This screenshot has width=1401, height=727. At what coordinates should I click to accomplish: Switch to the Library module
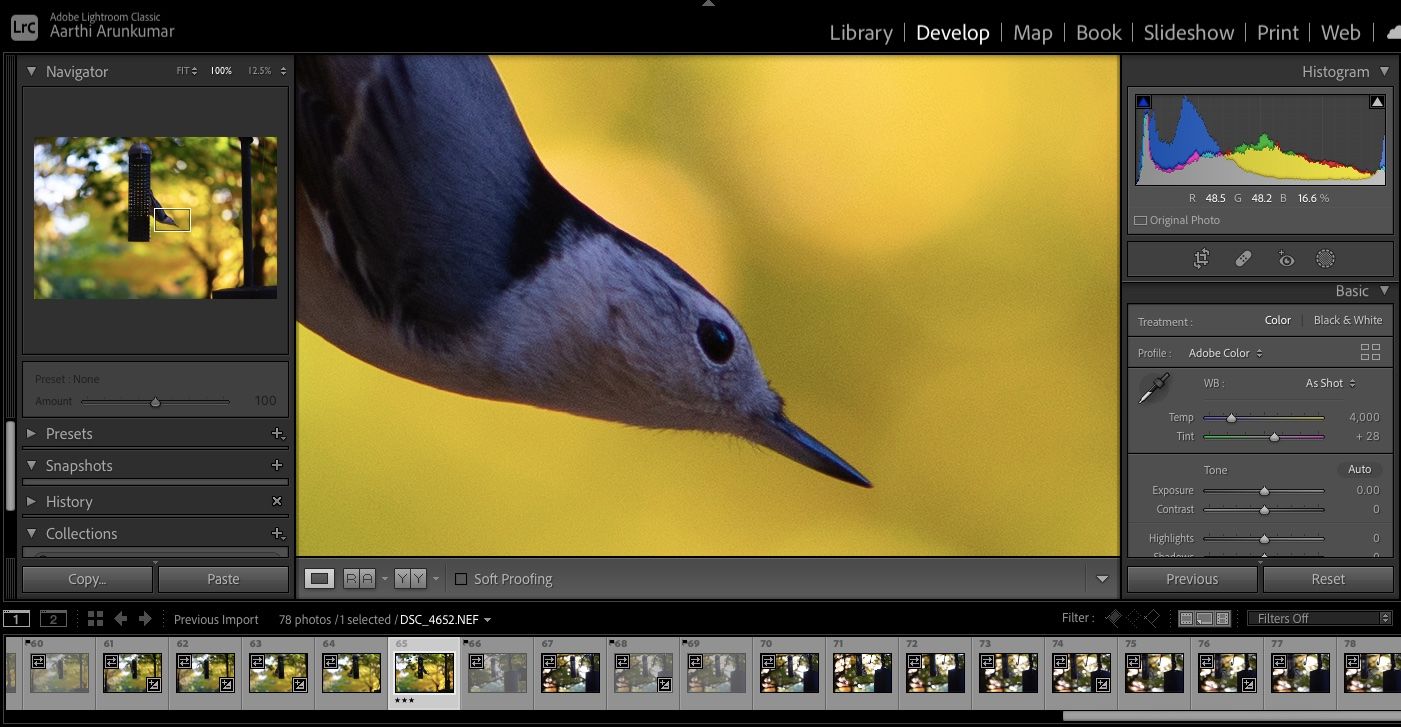click(860, 33)
